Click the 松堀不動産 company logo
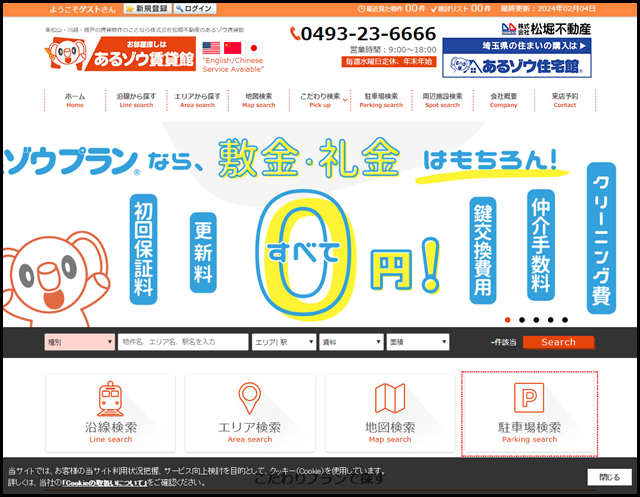640x497 pixels. pos(546,29)
